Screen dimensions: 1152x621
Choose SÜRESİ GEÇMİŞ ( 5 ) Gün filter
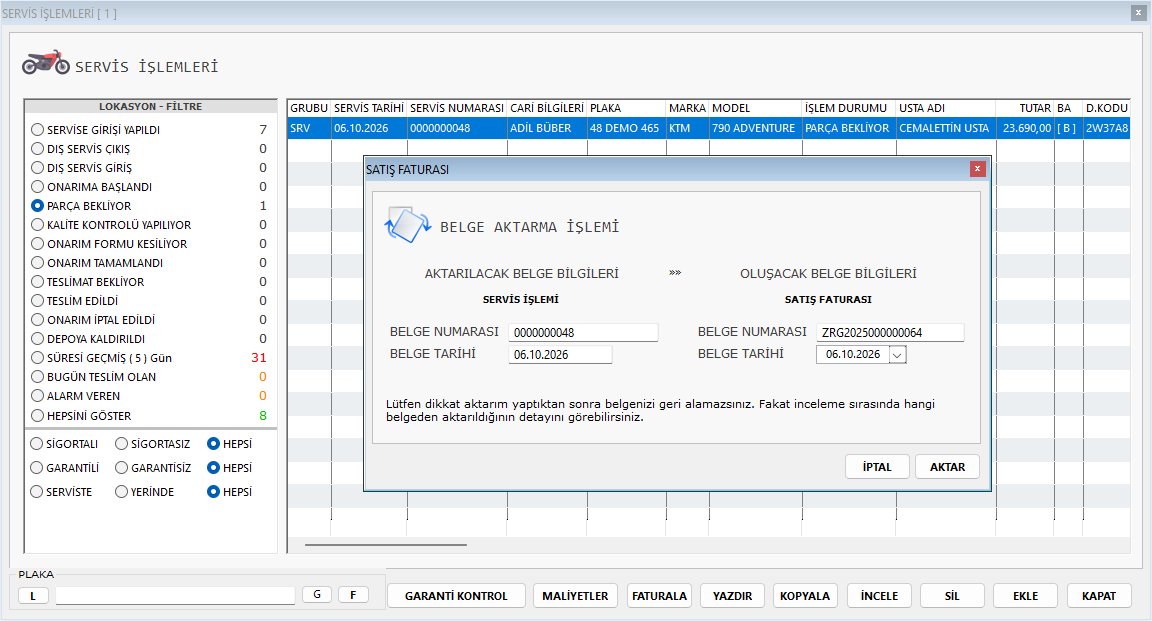coord(37,358)
